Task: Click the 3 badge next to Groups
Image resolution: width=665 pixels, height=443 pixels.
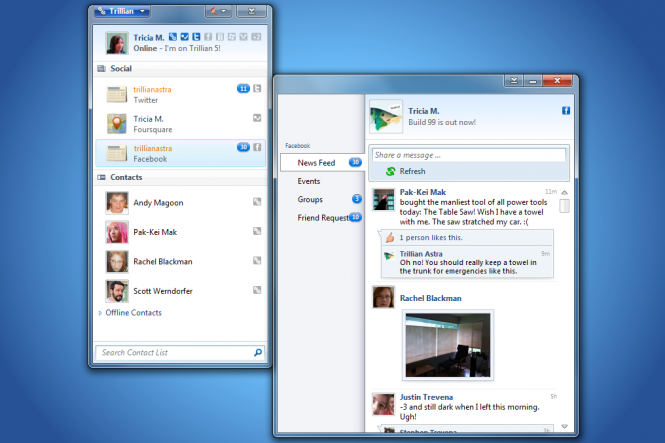Action: [357, 198]
